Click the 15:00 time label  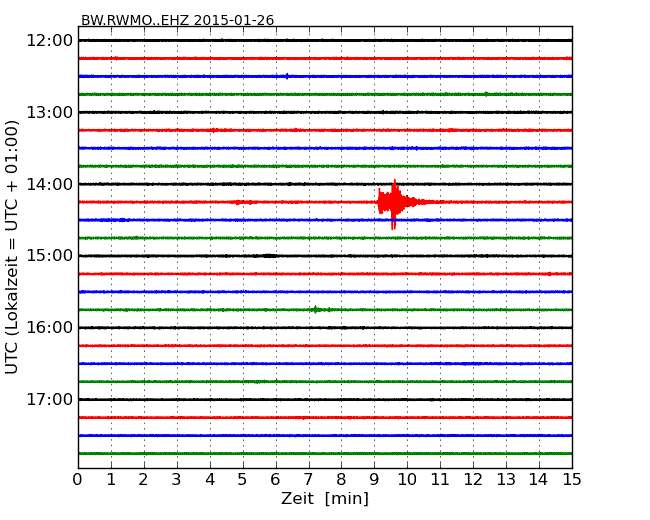[50, 255]
